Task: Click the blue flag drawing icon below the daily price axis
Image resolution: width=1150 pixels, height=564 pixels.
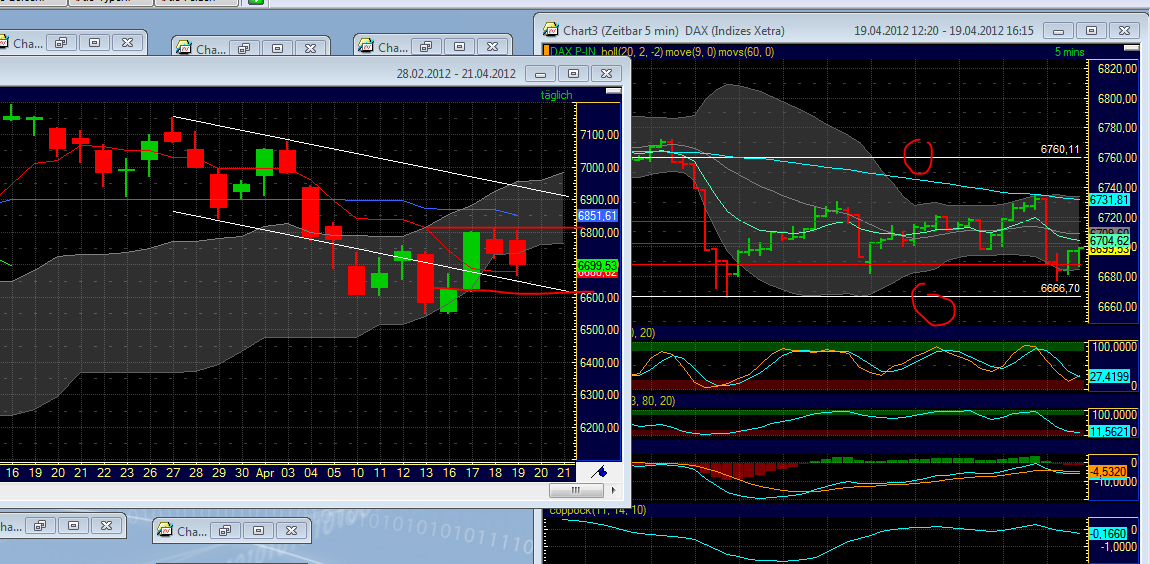Action: click(x=599, y=472)
